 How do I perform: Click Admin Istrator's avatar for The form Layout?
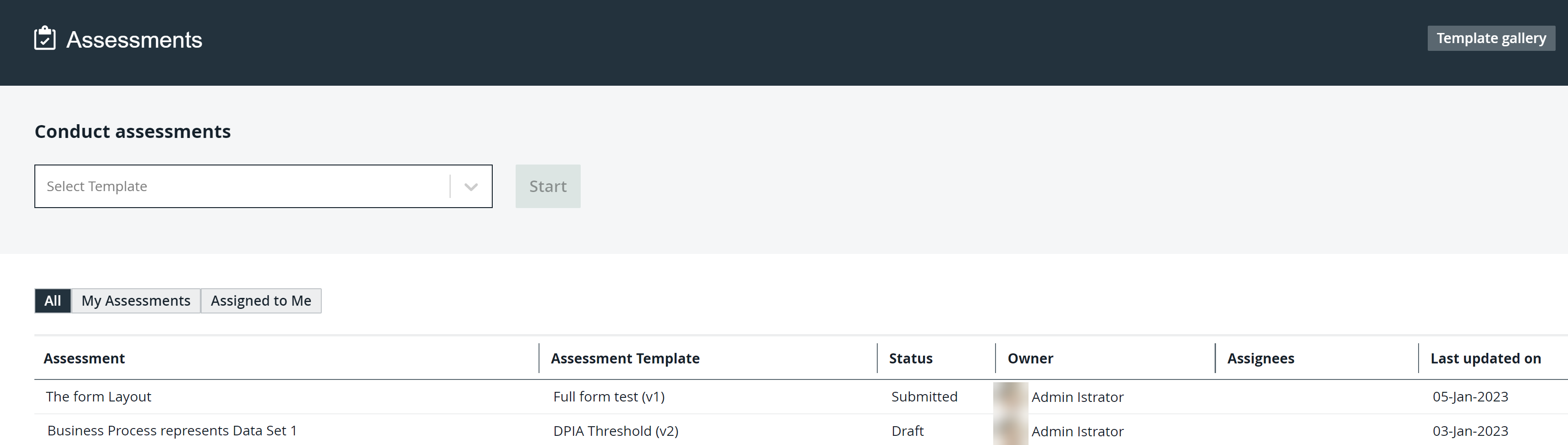pyautogui.click(x=1011, y=397)
